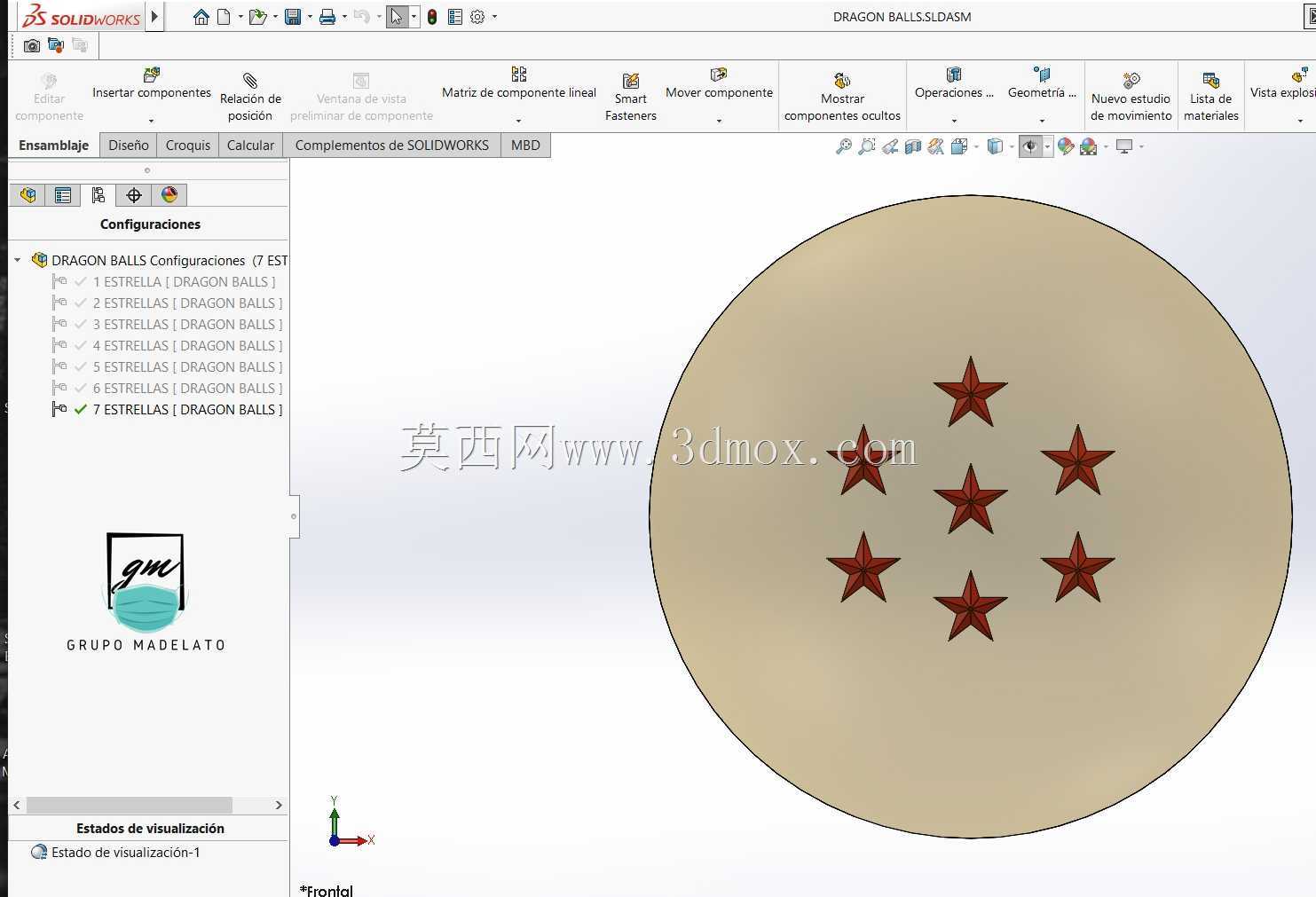
Task: Open the FeatureManager design tree tab icon
Action: (28, 195)
